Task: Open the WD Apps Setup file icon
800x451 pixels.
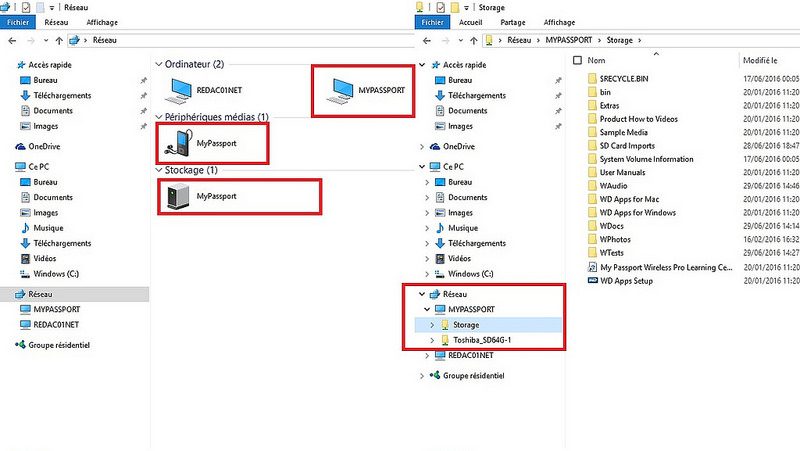Action: tap(593, 281)
